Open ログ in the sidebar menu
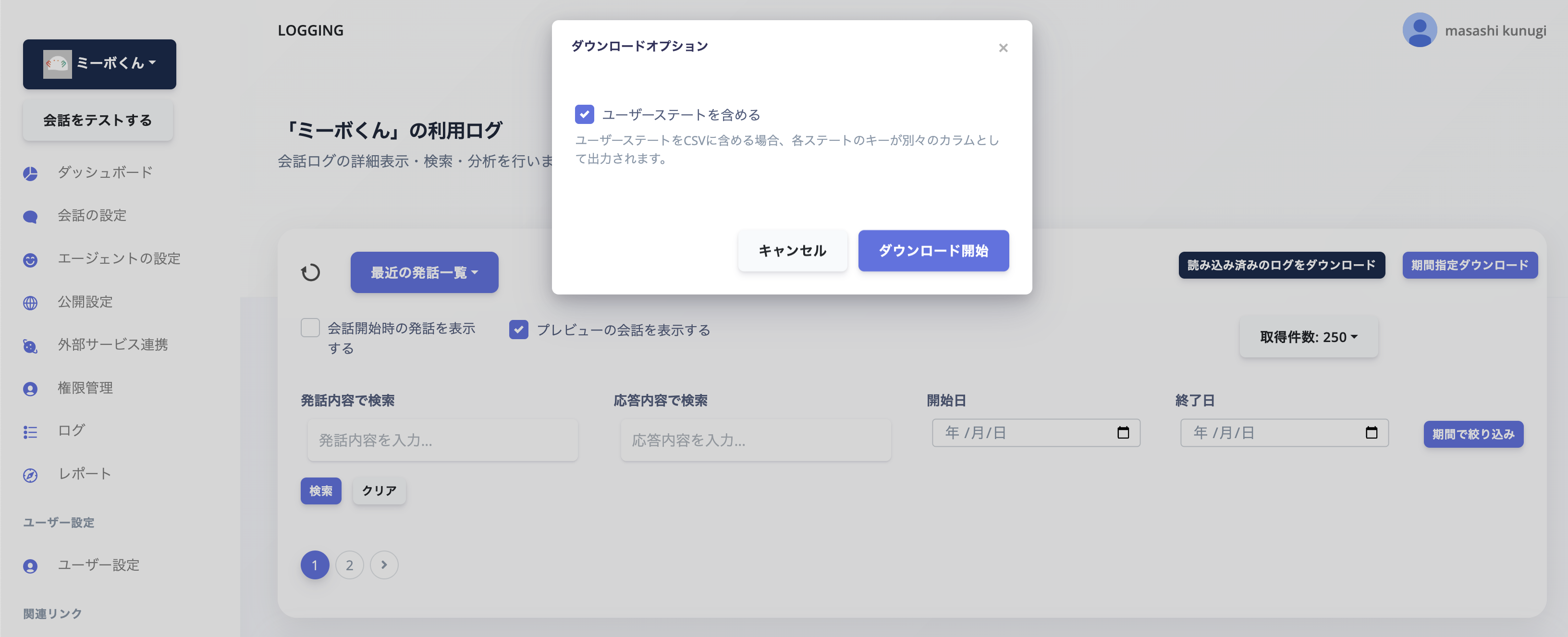This screenshot has height=637, width=1568. point(71,430)
